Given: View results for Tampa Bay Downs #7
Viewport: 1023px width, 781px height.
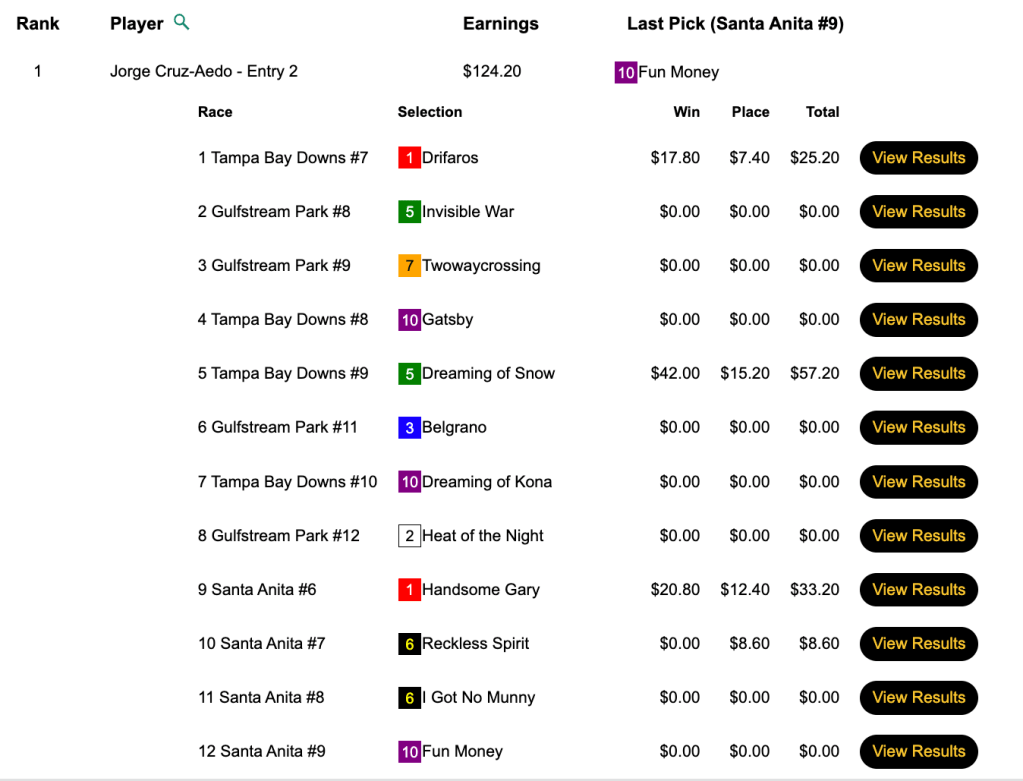Looking at the screenshot, I should pyautogui.click(x=918, y=158).
